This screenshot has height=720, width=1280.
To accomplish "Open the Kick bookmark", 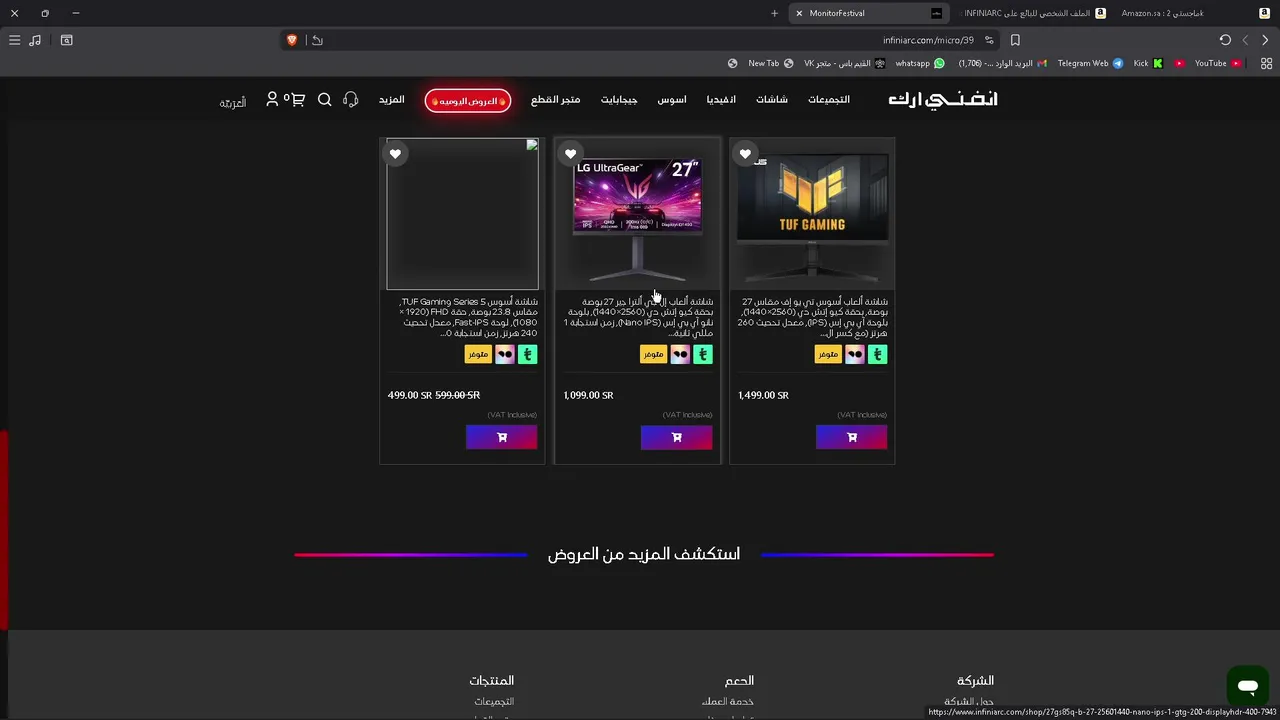I will pos(1148,63).
